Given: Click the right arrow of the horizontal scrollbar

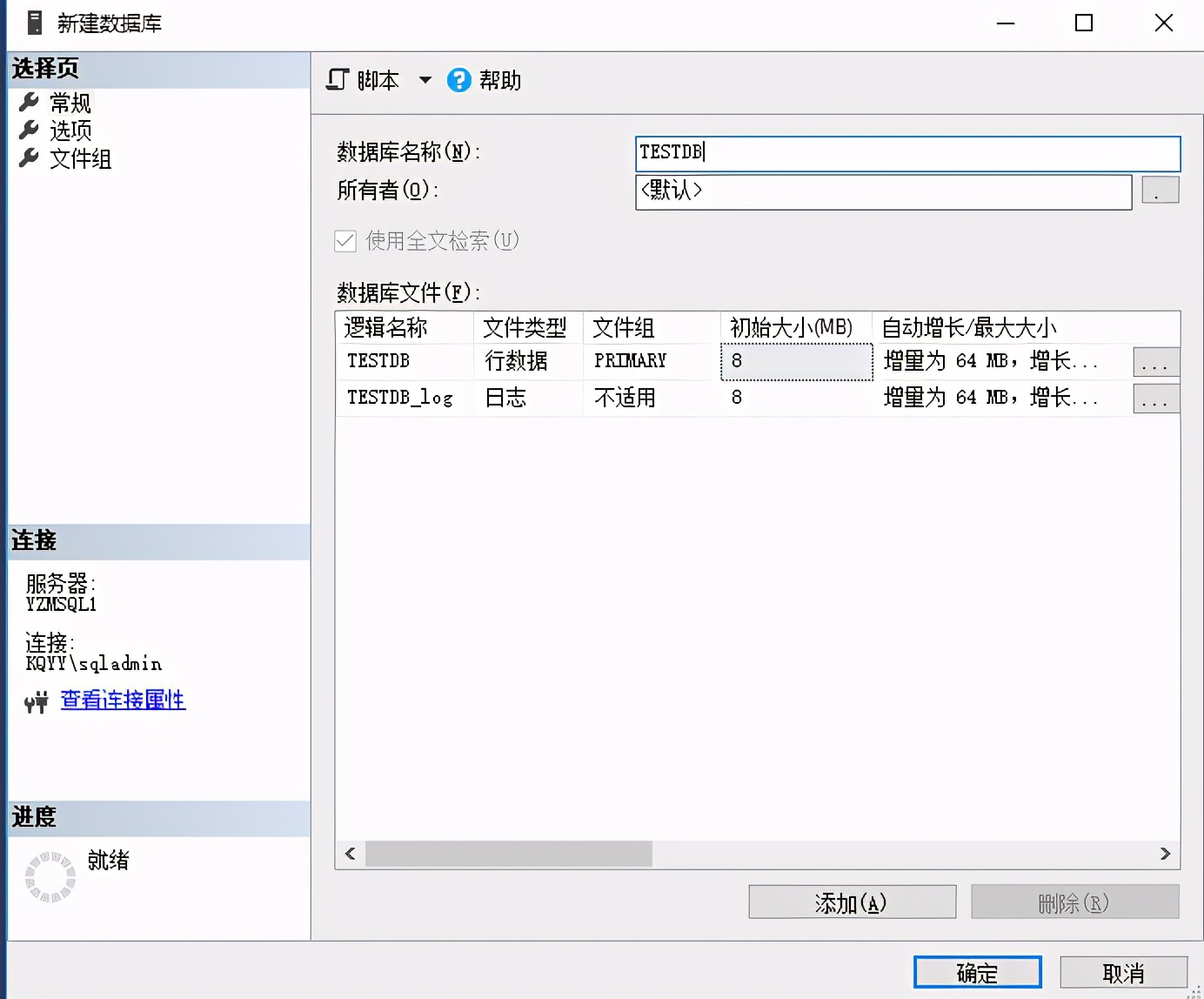Looking at the screenshot, I should pos(1165,854).
